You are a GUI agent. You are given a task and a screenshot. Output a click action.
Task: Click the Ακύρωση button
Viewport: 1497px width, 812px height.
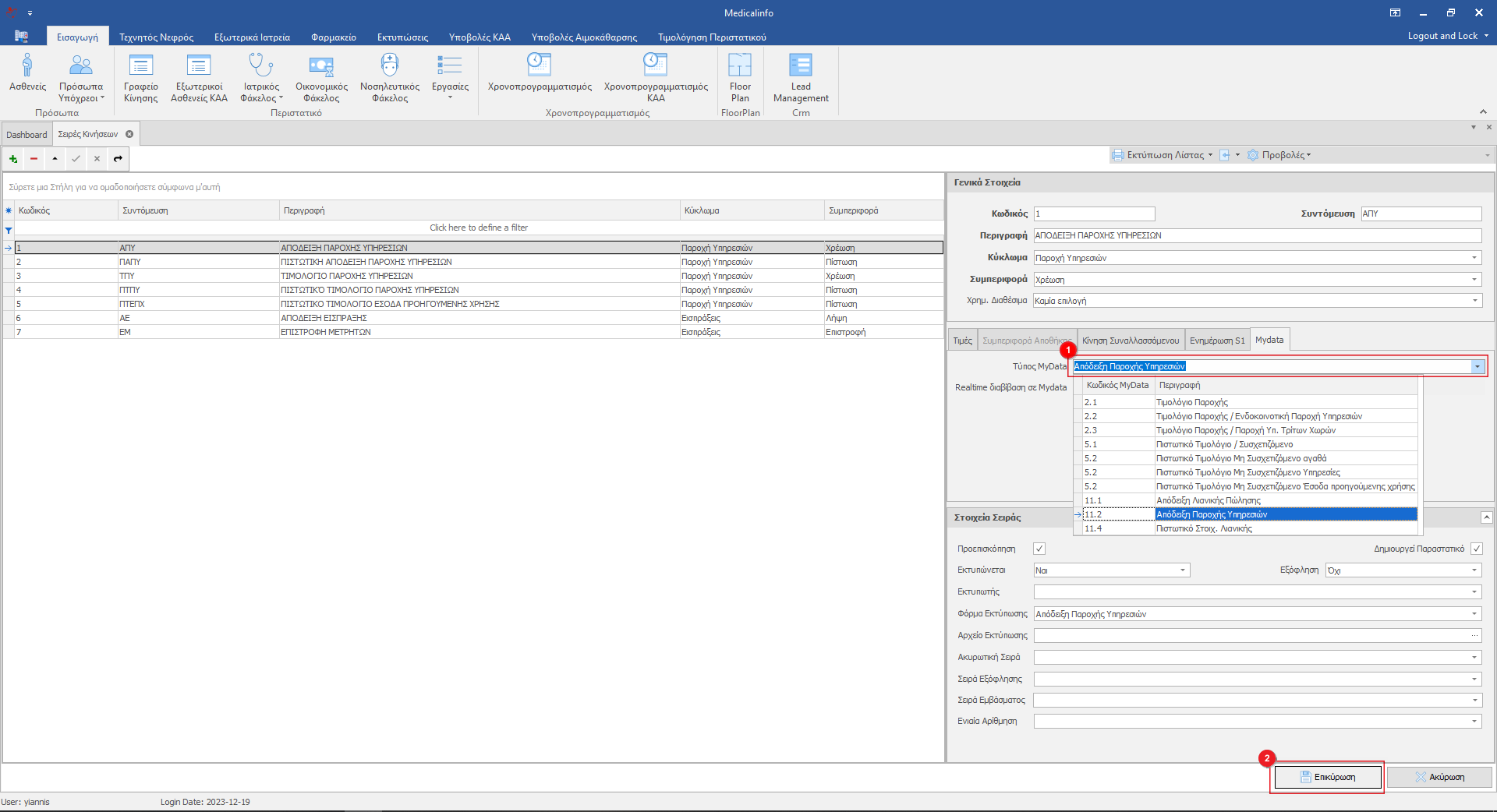tap(1439, 777)
